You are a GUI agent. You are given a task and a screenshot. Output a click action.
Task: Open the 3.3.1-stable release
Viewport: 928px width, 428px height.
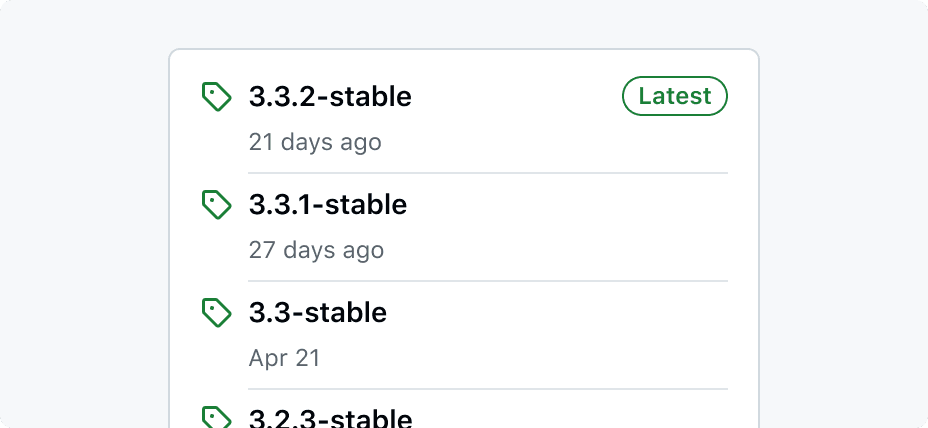point(328,205)
